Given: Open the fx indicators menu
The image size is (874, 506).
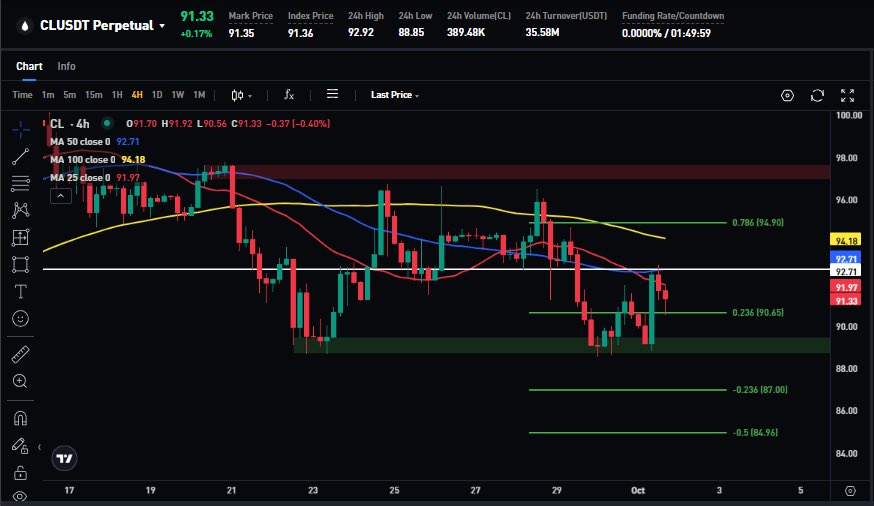Looking at the screenshot, I should pyautogui.click(x=289, y=95).
